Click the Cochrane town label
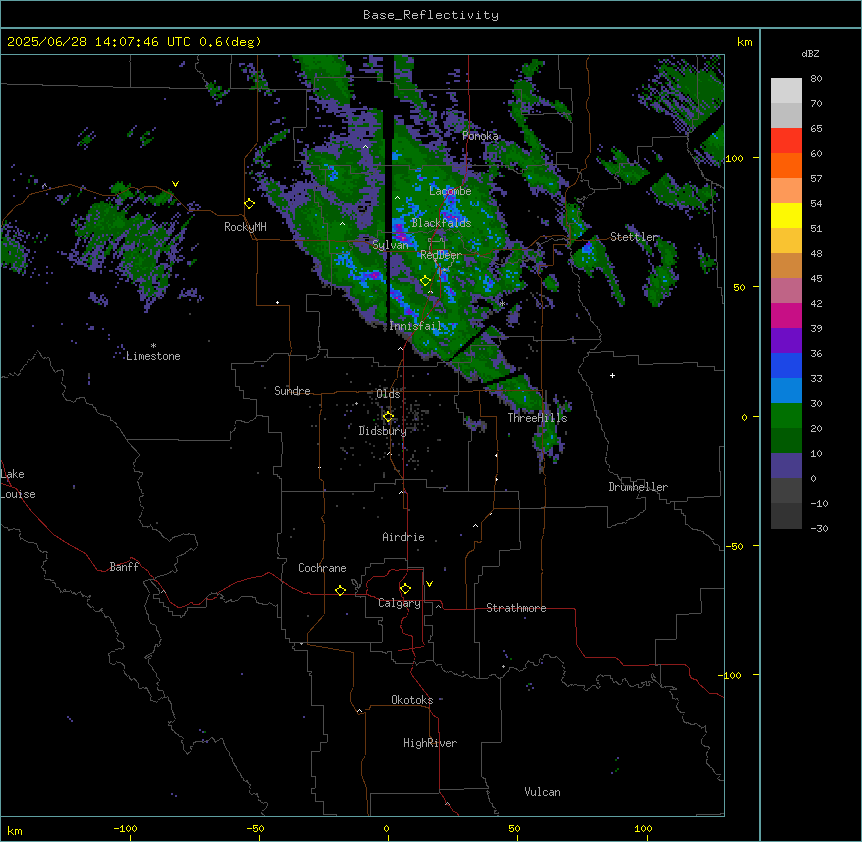The width and height of the screenshot is (862, 842). (322, 568)
